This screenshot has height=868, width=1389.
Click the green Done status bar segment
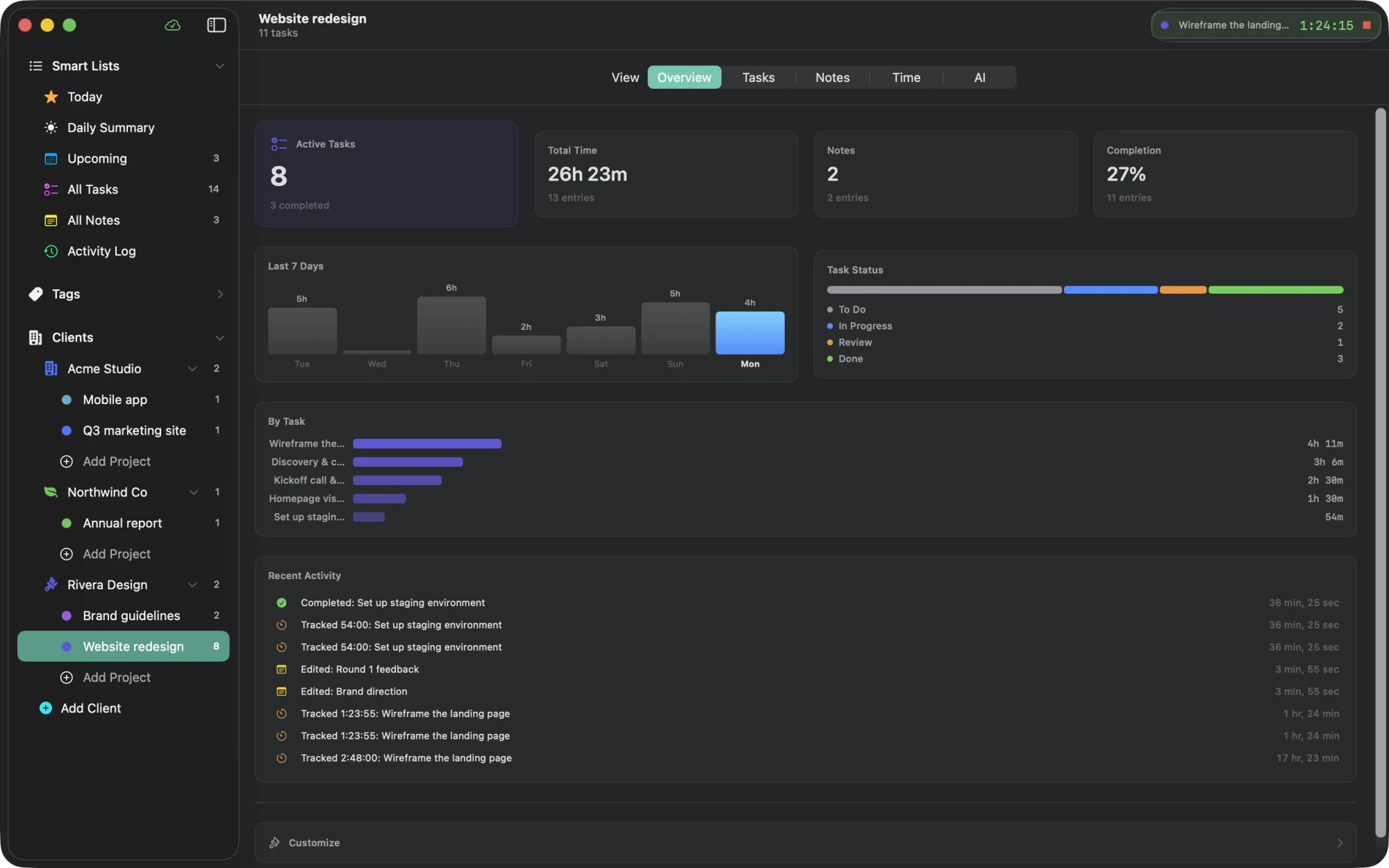click(x=1276, y=290)
